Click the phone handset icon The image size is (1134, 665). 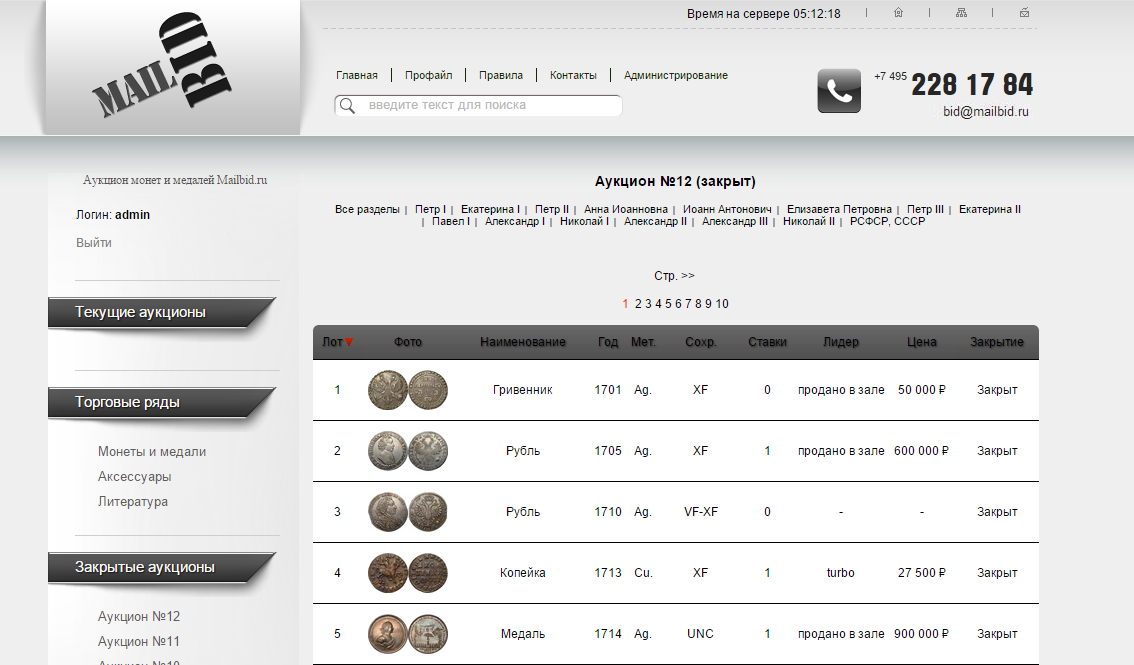[839, 91]
